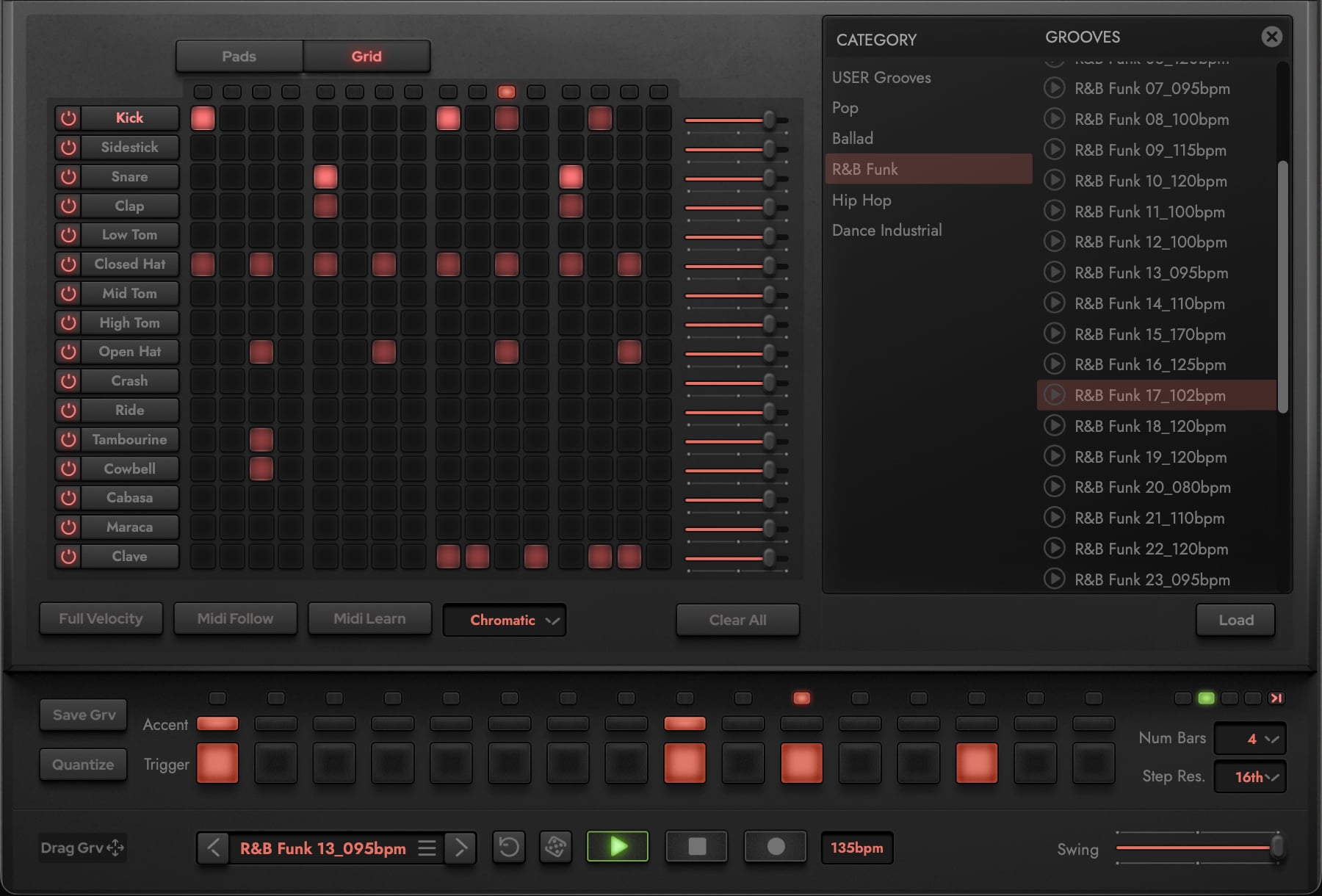Viewport: 1322px width, 896px height.
Task: Preview the R&B Funk 20_080bpm groove
Action: [1054, 487]
